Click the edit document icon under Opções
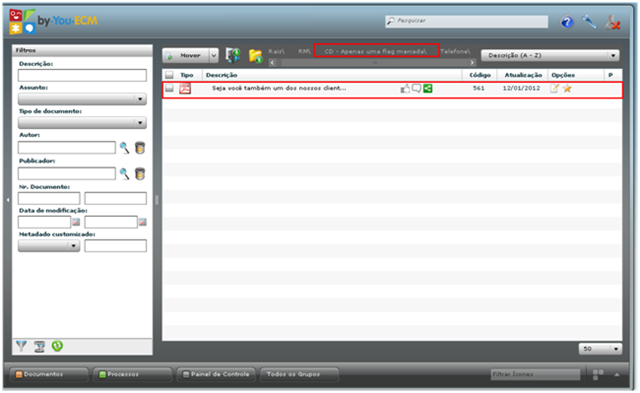 554,89
